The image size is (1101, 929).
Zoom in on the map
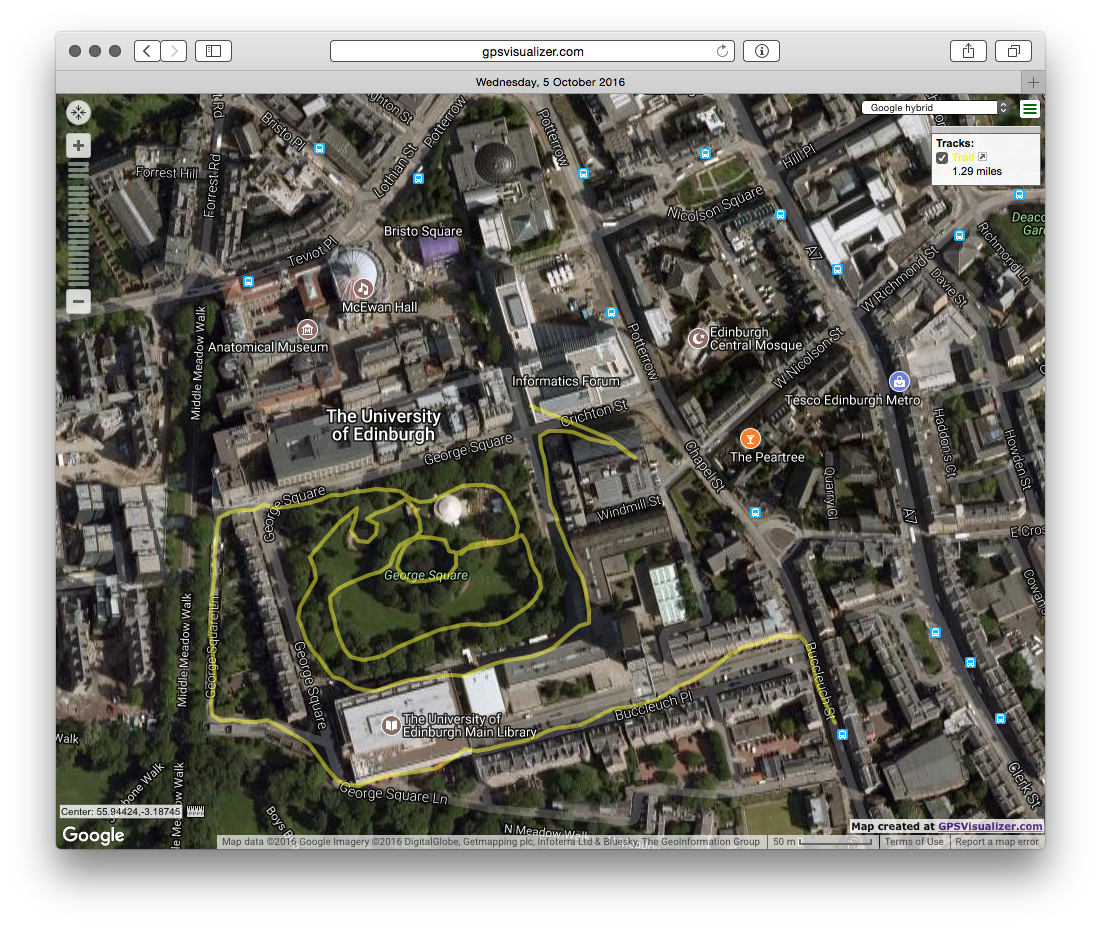click(79, 145)
